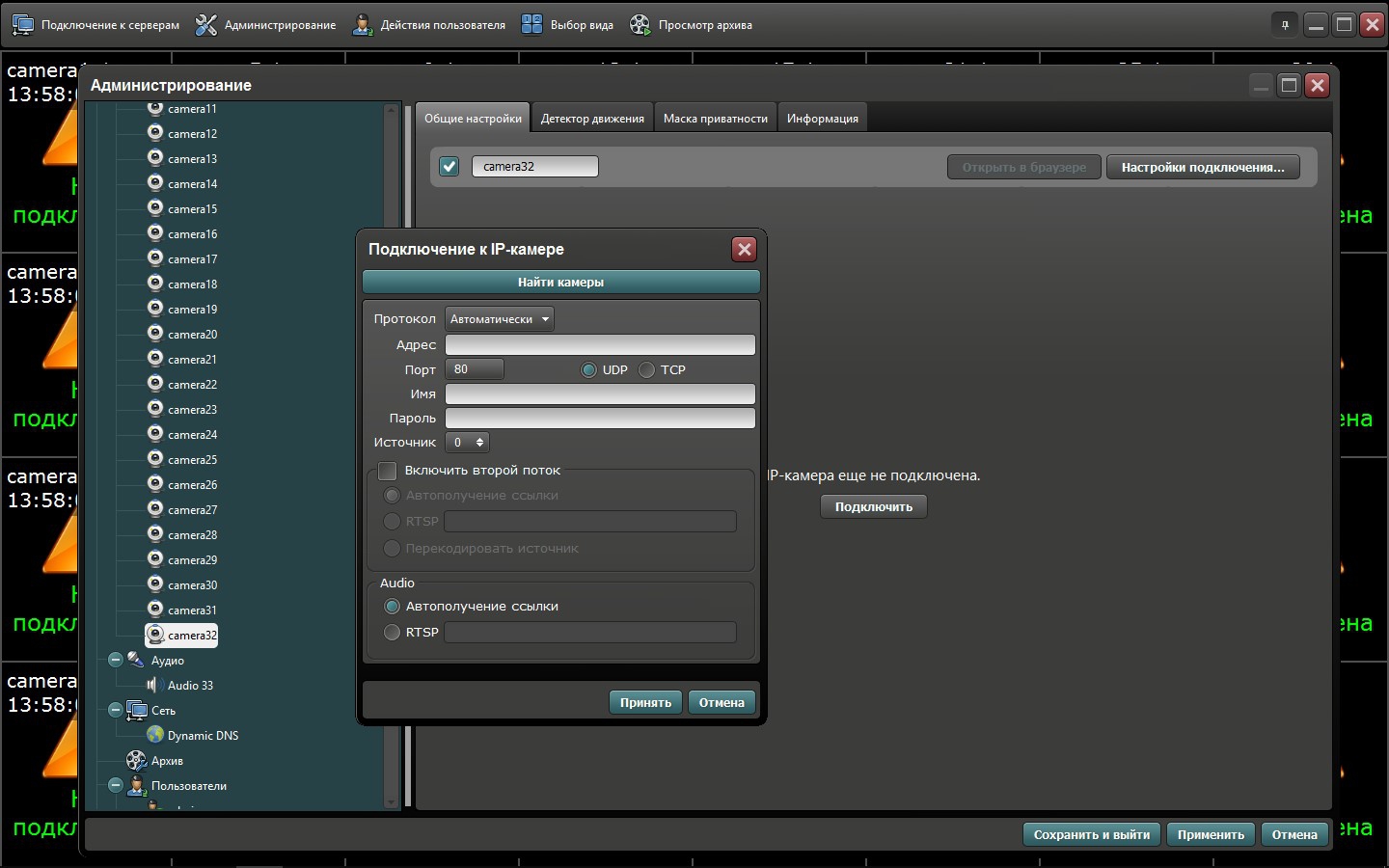
Task: Click the Имя input field
Action: tap(600, 393)
